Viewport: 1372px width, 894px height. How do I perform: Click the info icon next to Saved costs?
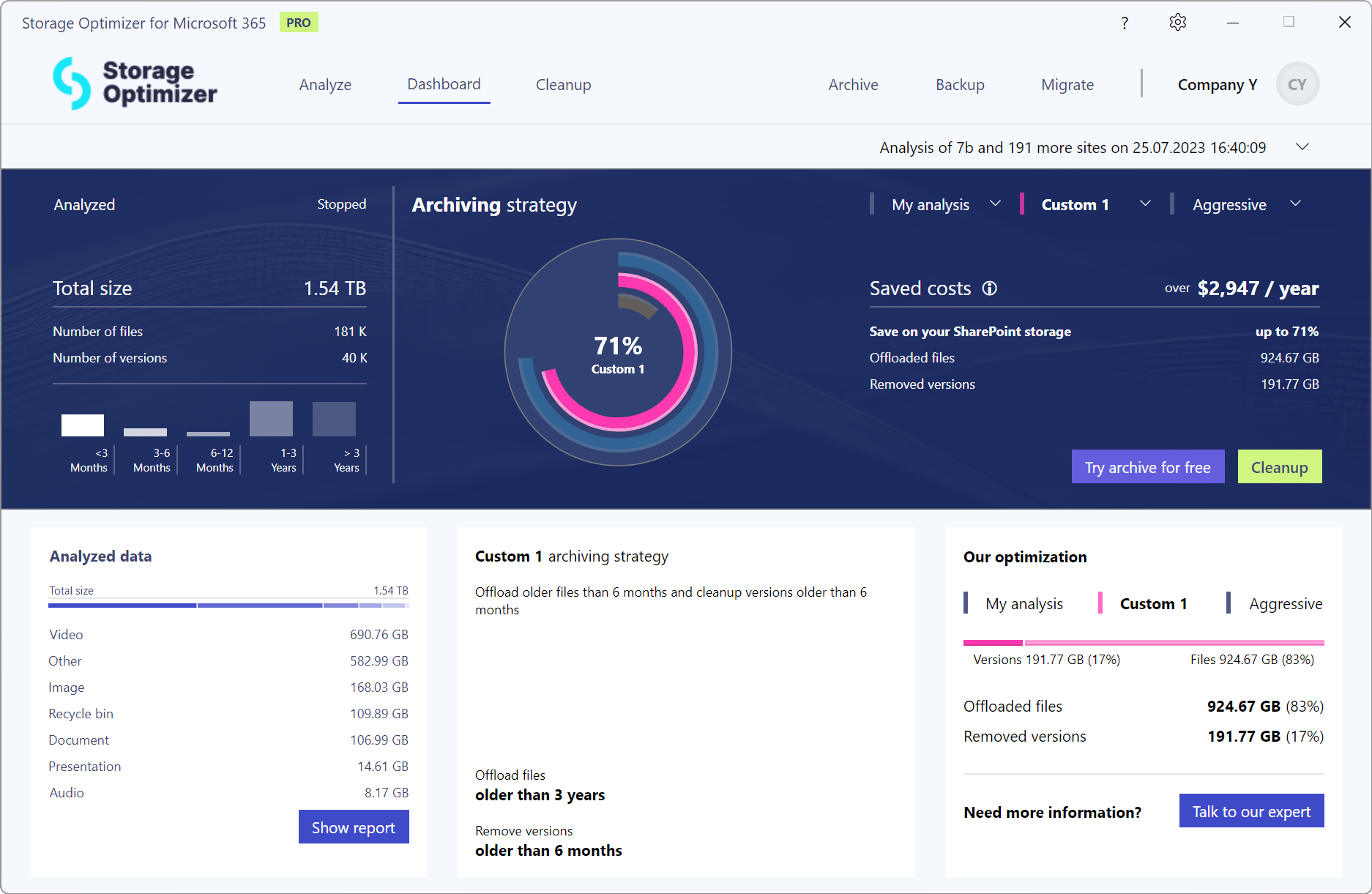(x=990, y=288)
